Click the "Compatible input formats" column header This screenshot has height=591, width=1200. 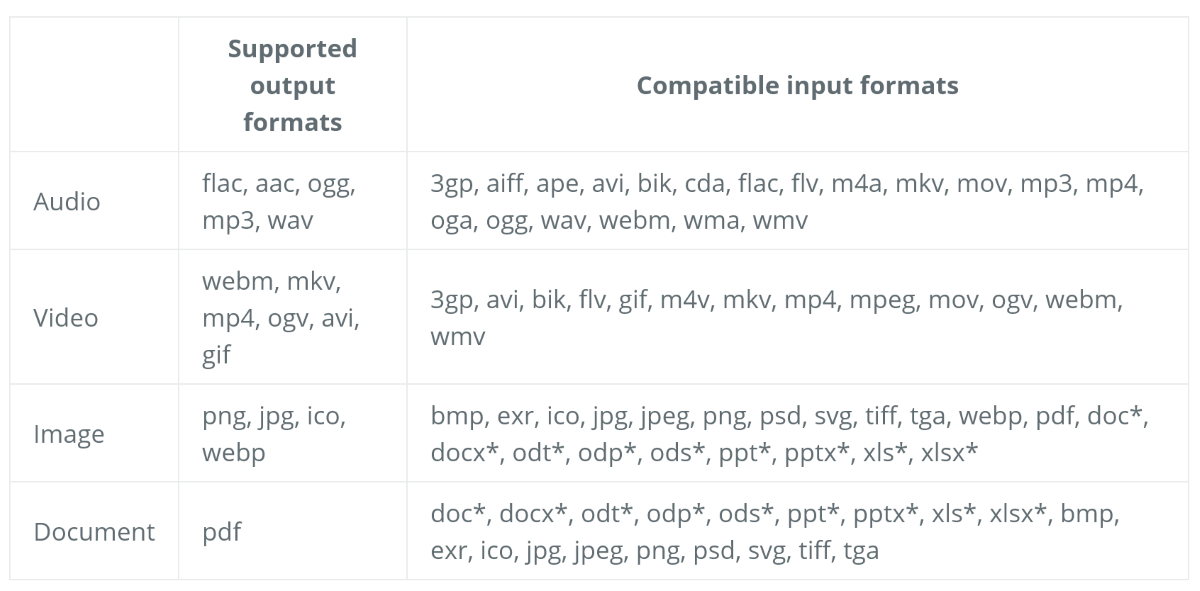pos(797,85)
